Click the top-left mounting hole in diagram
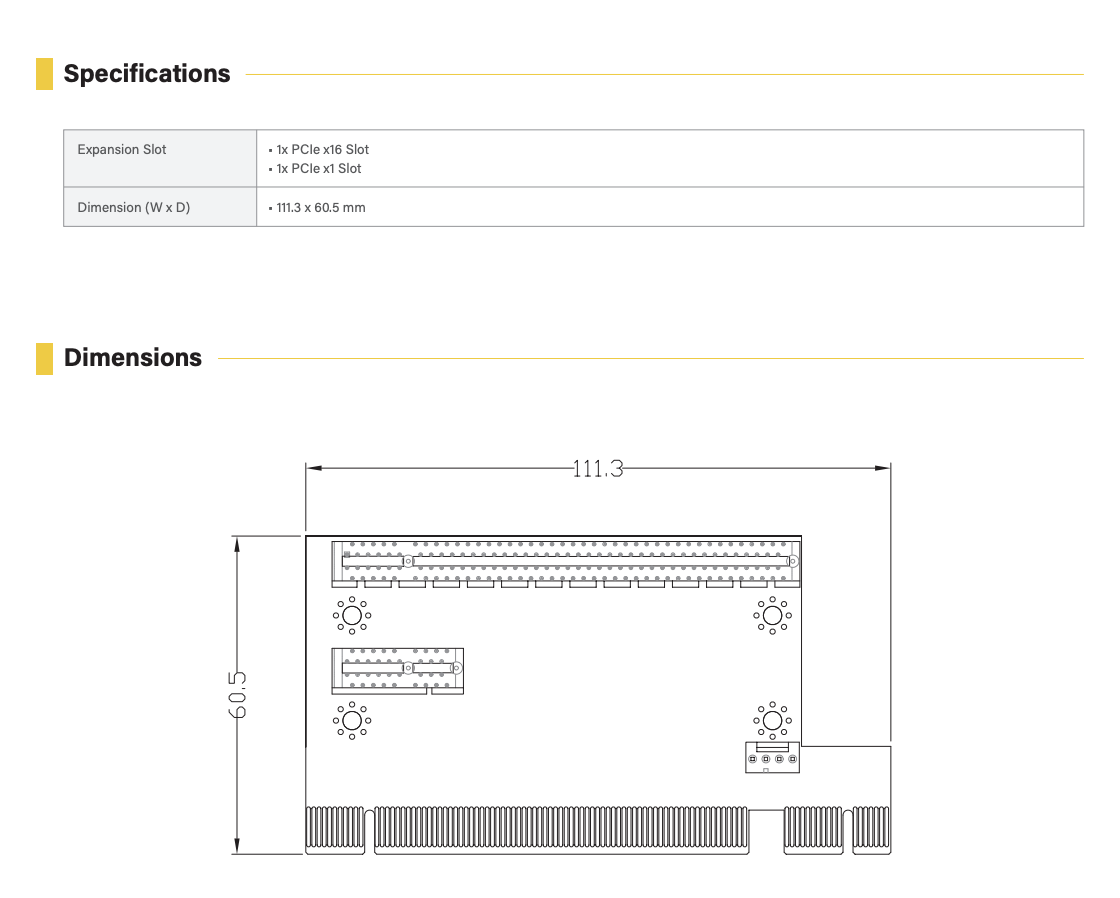This screenshot has width=1120, height=898. point(351,615)
